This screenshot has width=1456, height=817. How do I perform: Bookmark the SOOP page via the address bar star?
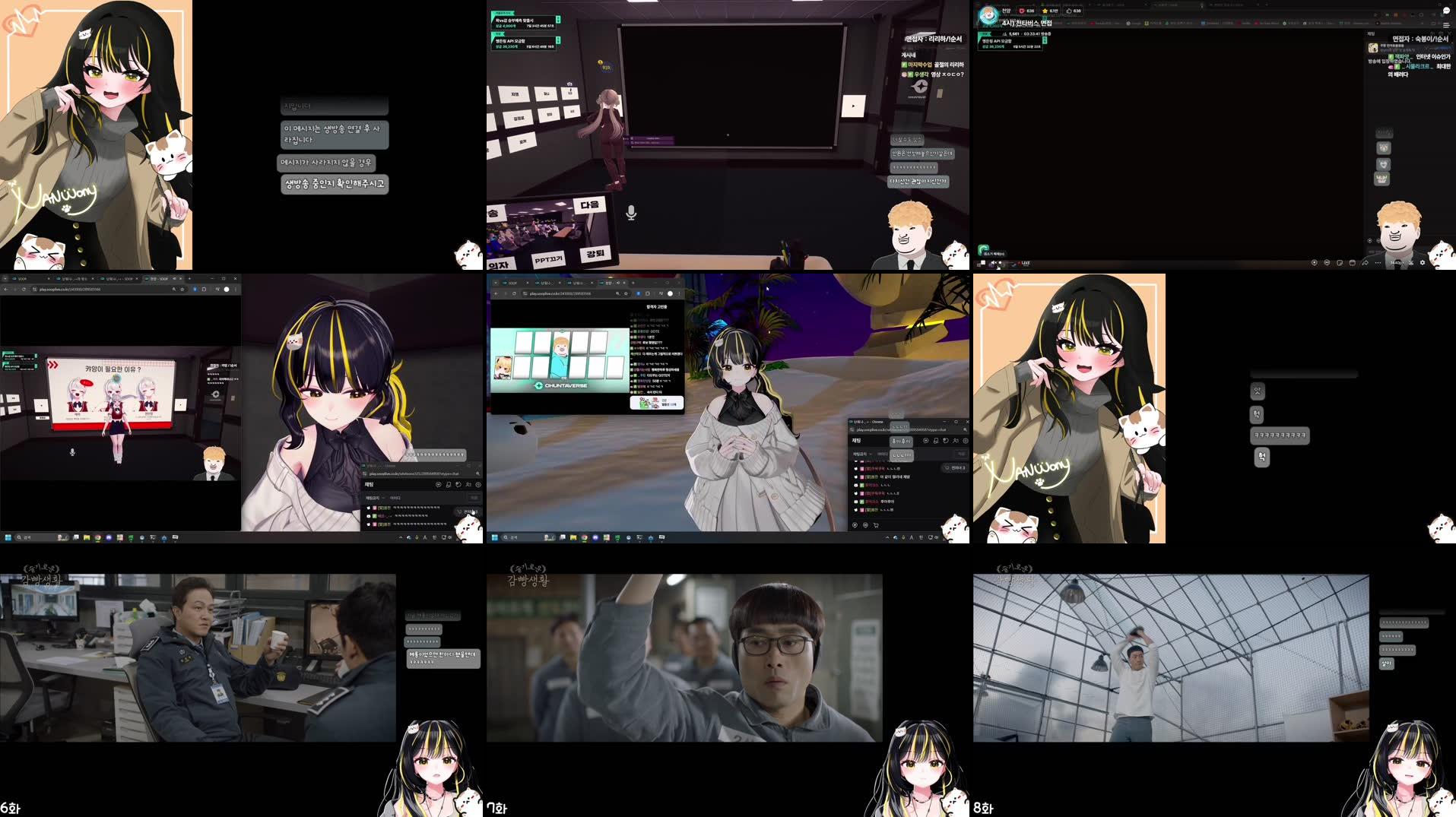pyautogui.click(x=182, y=290)
